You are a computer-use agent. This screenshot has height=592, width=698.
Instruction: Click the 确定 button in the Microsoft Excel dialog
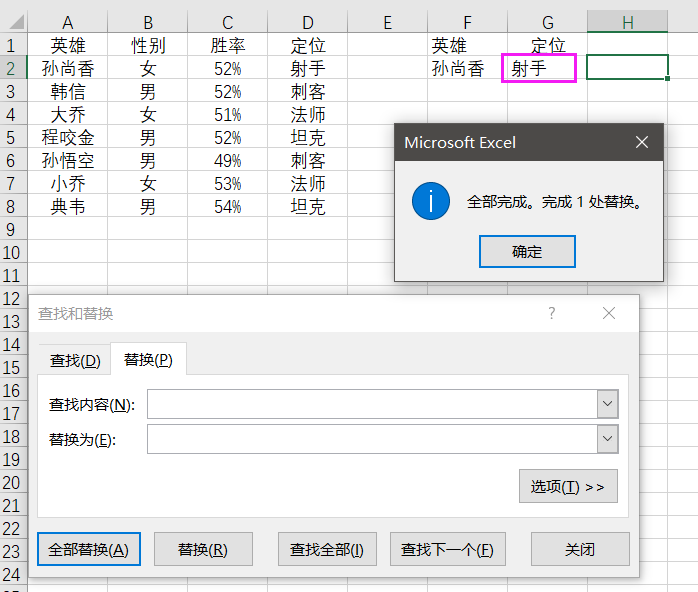tap(527, 251)
